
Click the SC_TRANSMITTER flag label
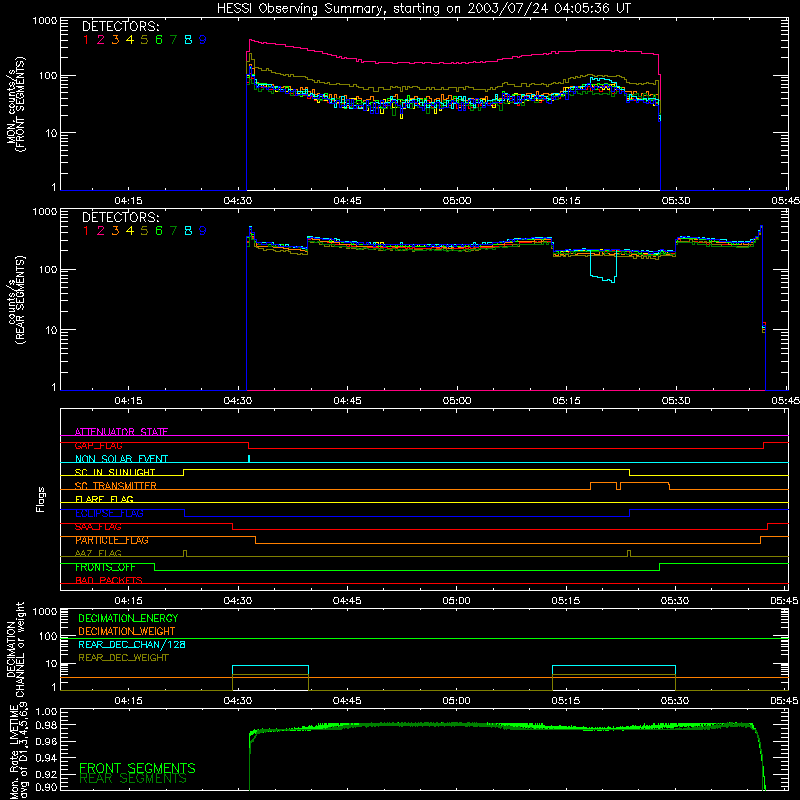click(116, 486)
